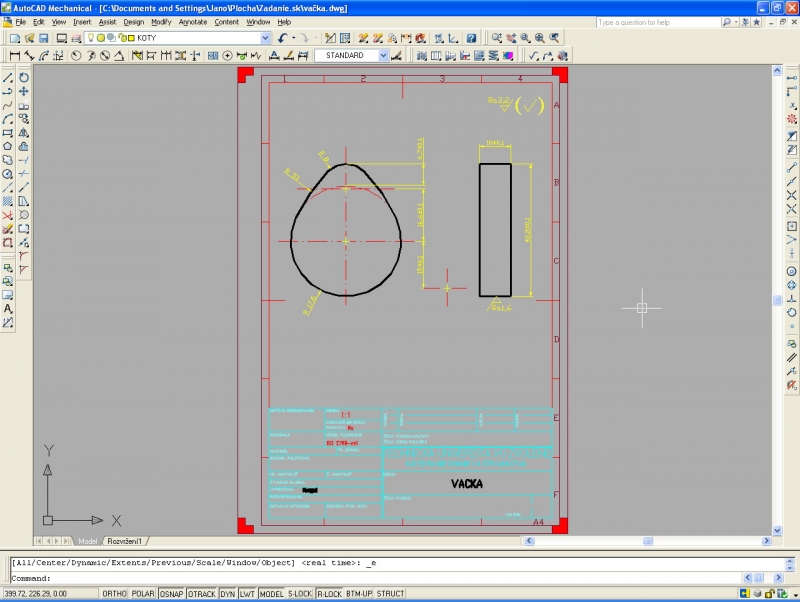
Task: Select the multiline Text 'A' tool
Action: [8, 309]
